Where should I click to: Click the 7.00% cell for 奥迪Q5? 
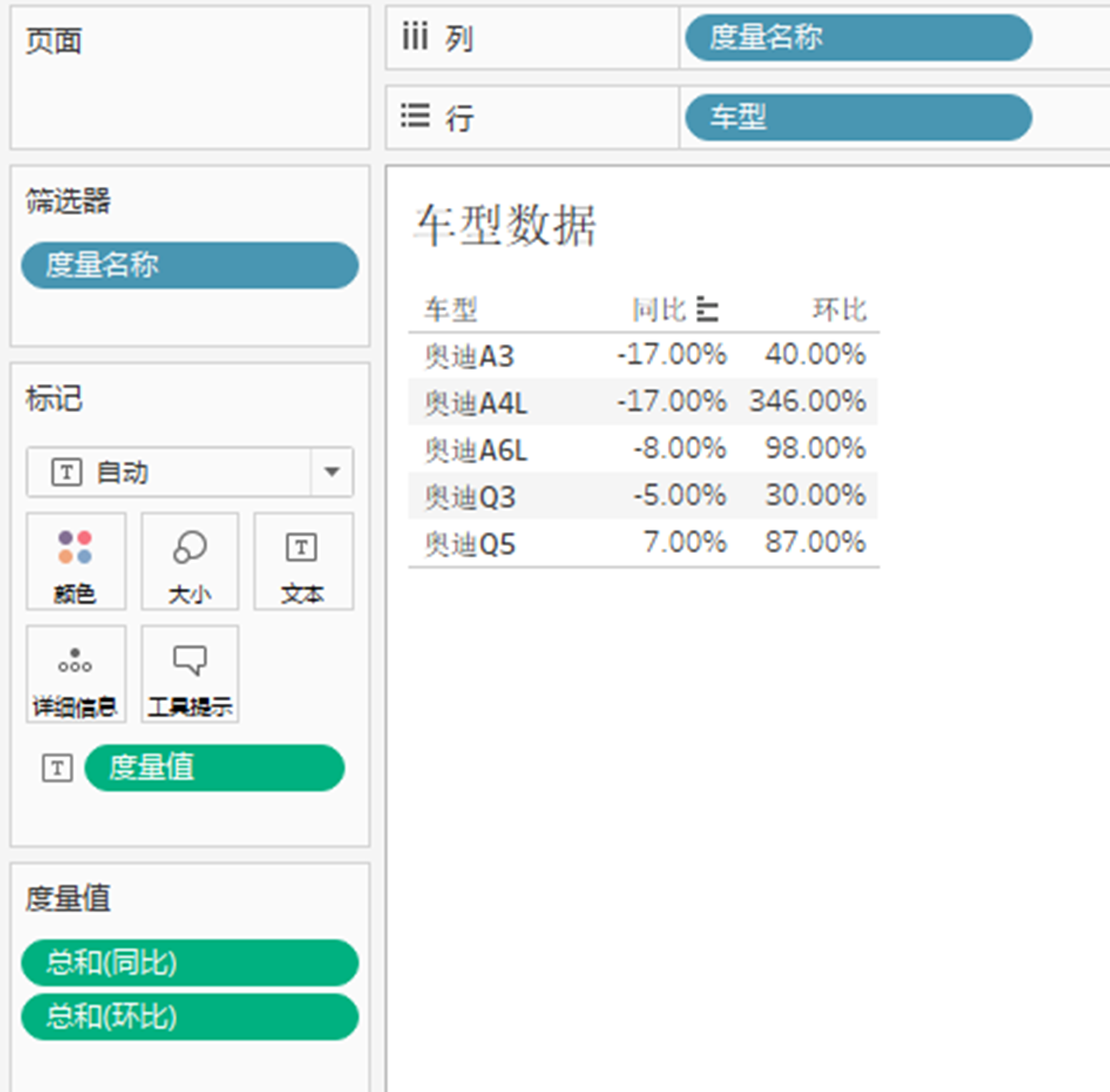pos(685,542)
